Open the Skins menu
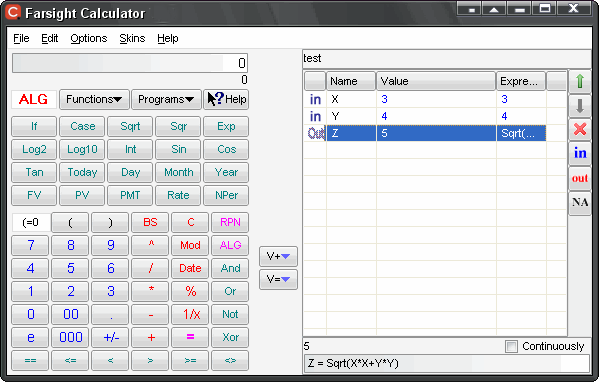This screenshot has width=599, height=382. (132, 38)
